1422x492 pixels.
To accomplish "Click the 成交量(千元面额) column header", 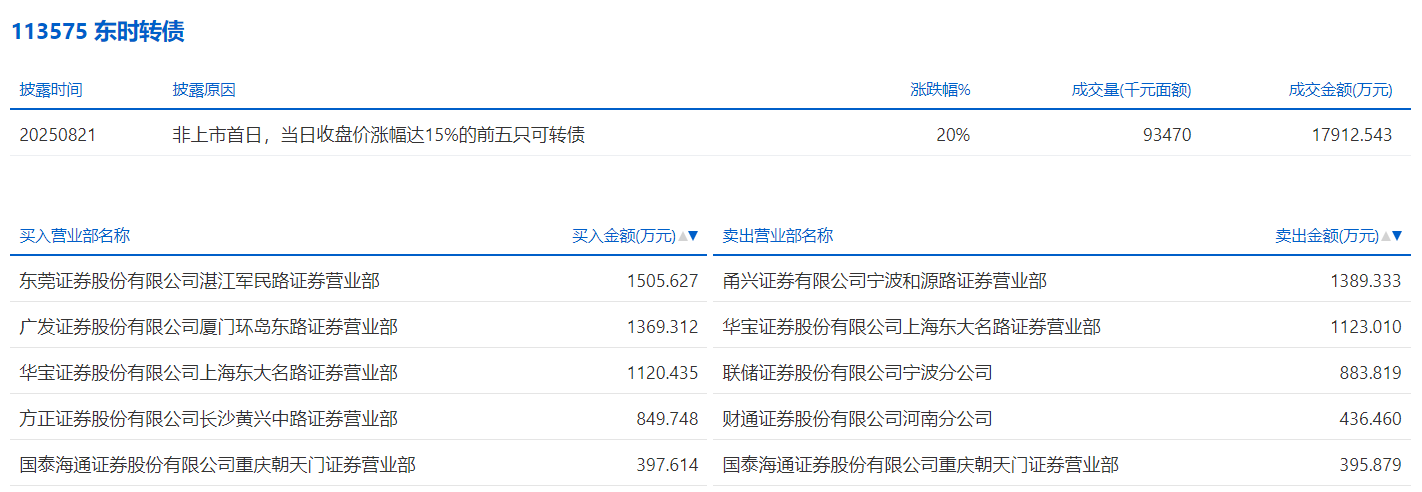I will [x=1131, y=90].
